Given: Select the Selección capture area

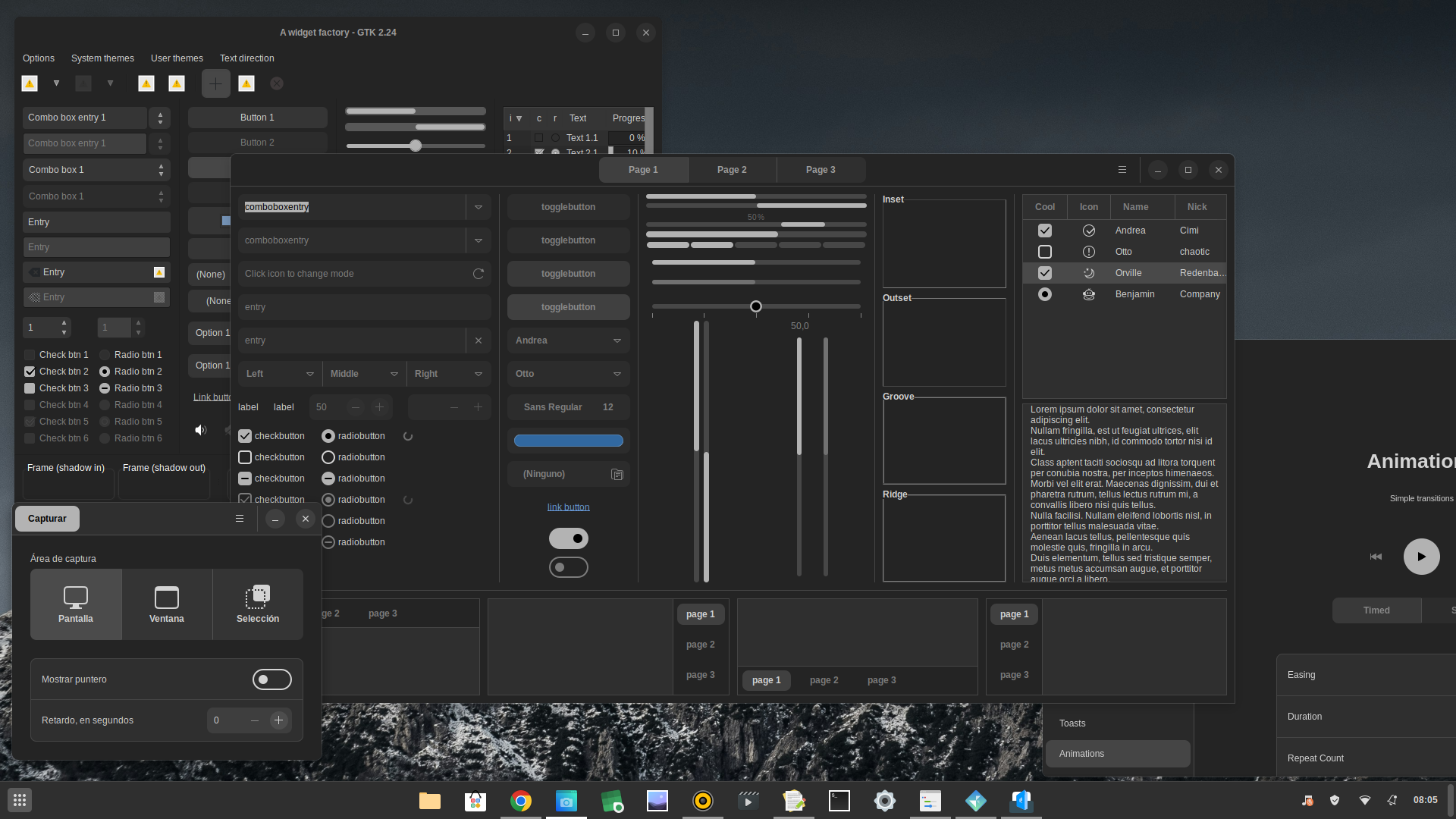Looking at the screenshot, I should click(258, 604).
